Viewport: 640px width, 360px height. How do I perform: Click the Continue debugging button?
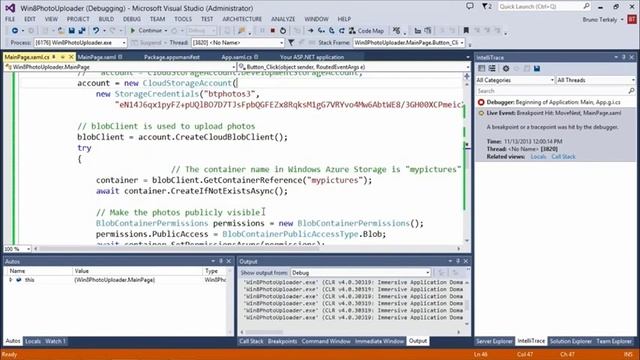[x=146, y=31]
